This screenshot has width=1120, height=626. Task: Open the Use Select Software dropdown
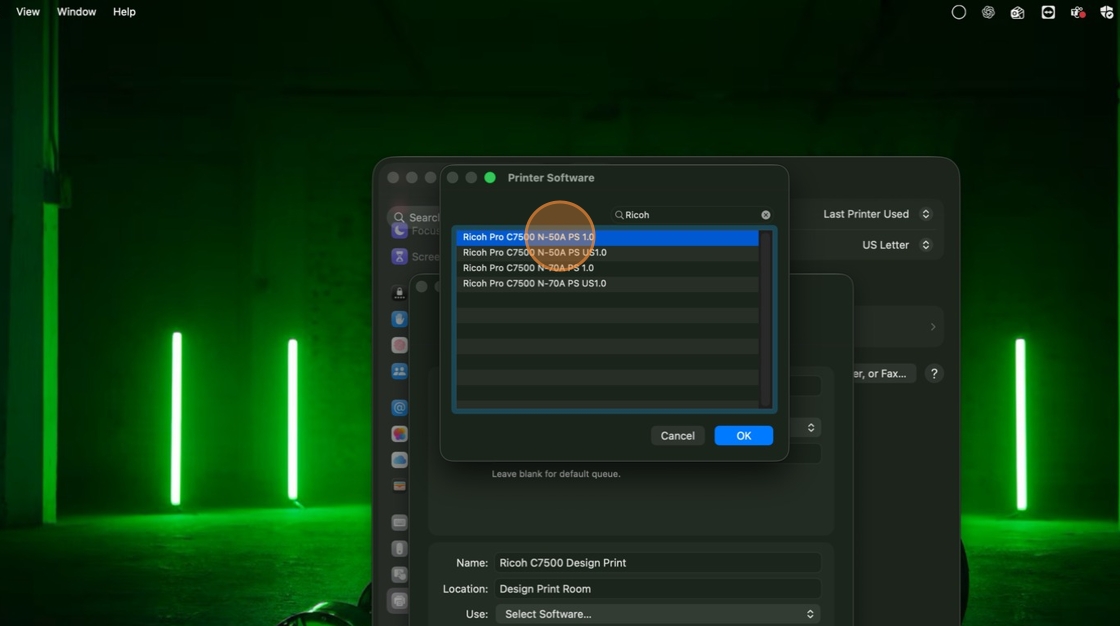pyautogui.click(x=657, y=614)
